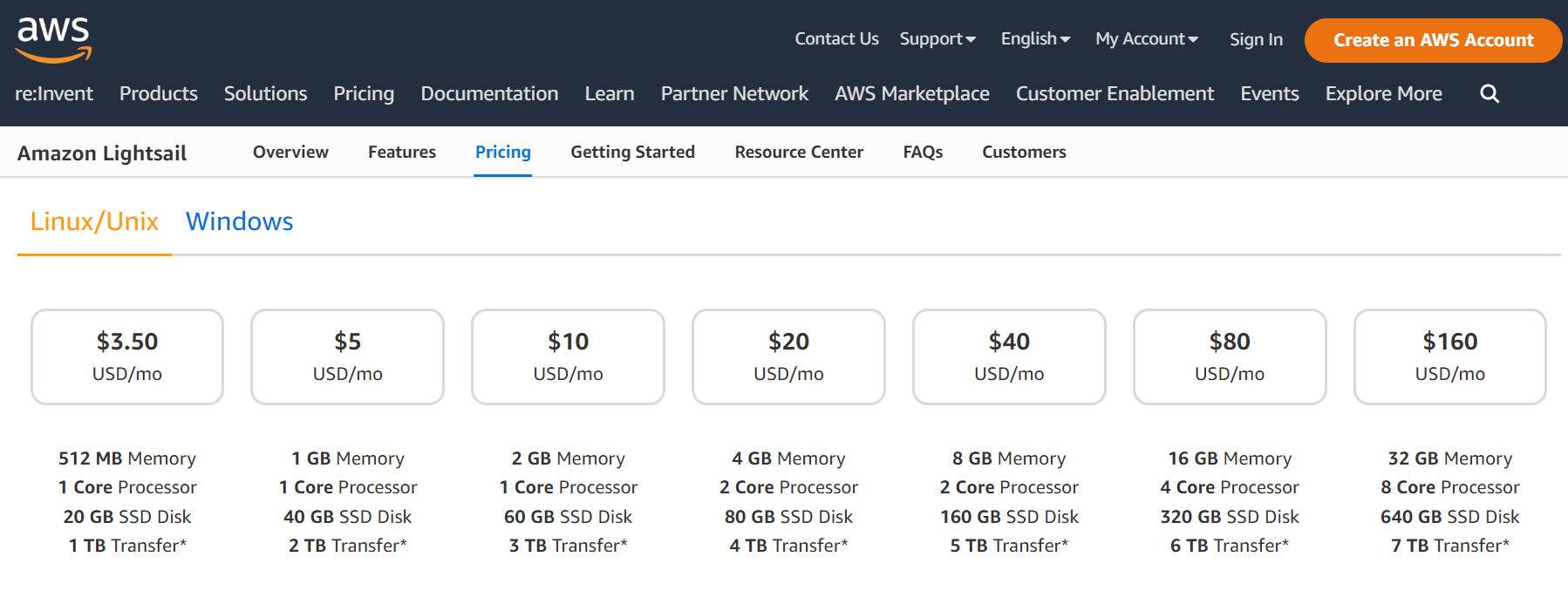The image size is (1568, 611).
Task: Click the 4 Core Processor text
Action: tap(1230, 487)
